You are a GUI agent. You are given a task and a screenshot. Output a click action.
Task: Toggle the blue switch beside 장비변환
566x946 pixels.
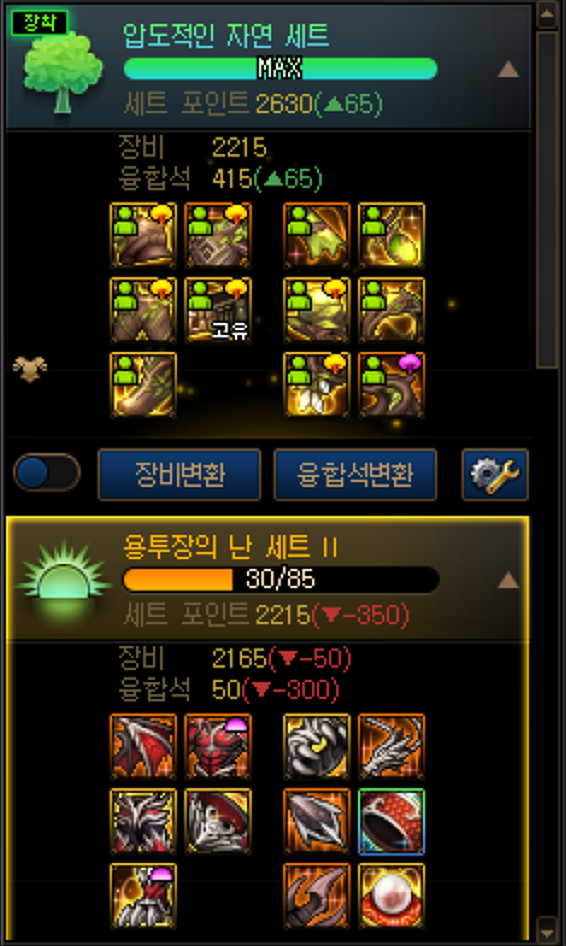(46, 473)
